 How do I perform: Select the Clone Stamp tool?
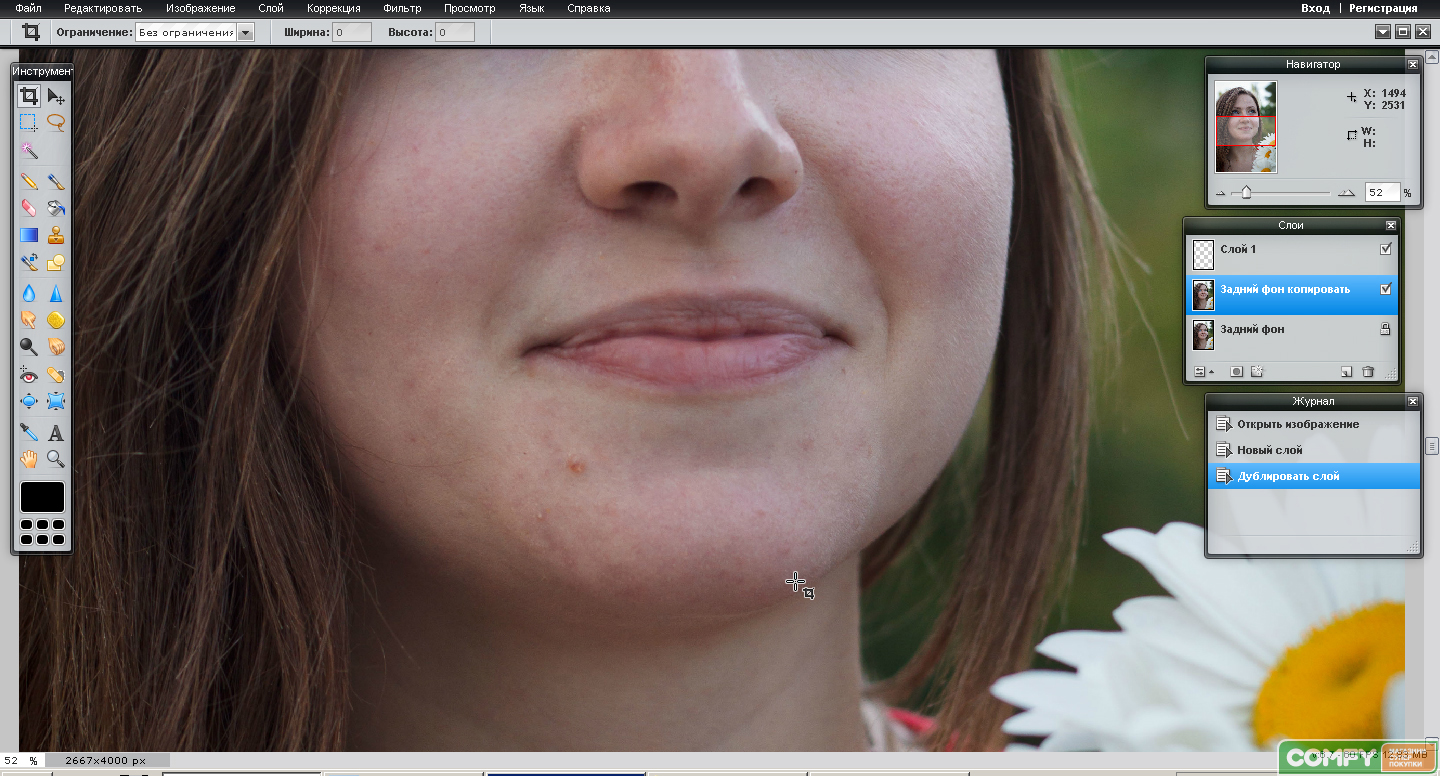click(x=56, y=235)
